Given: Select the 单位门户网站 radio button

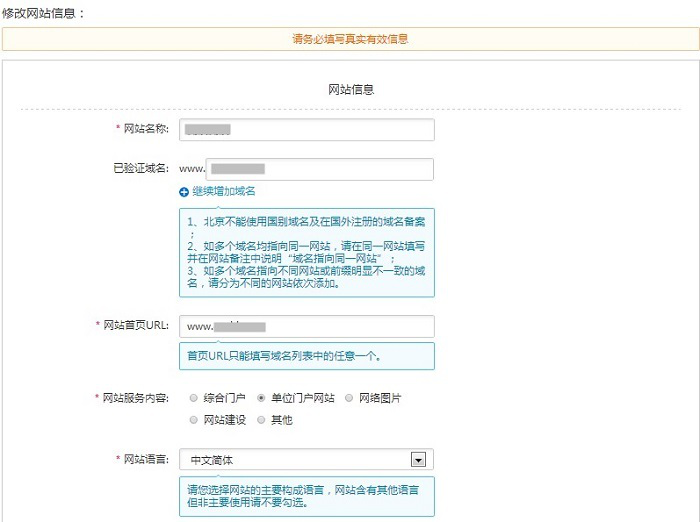Looking at the screenshot, I should [262, 398].
